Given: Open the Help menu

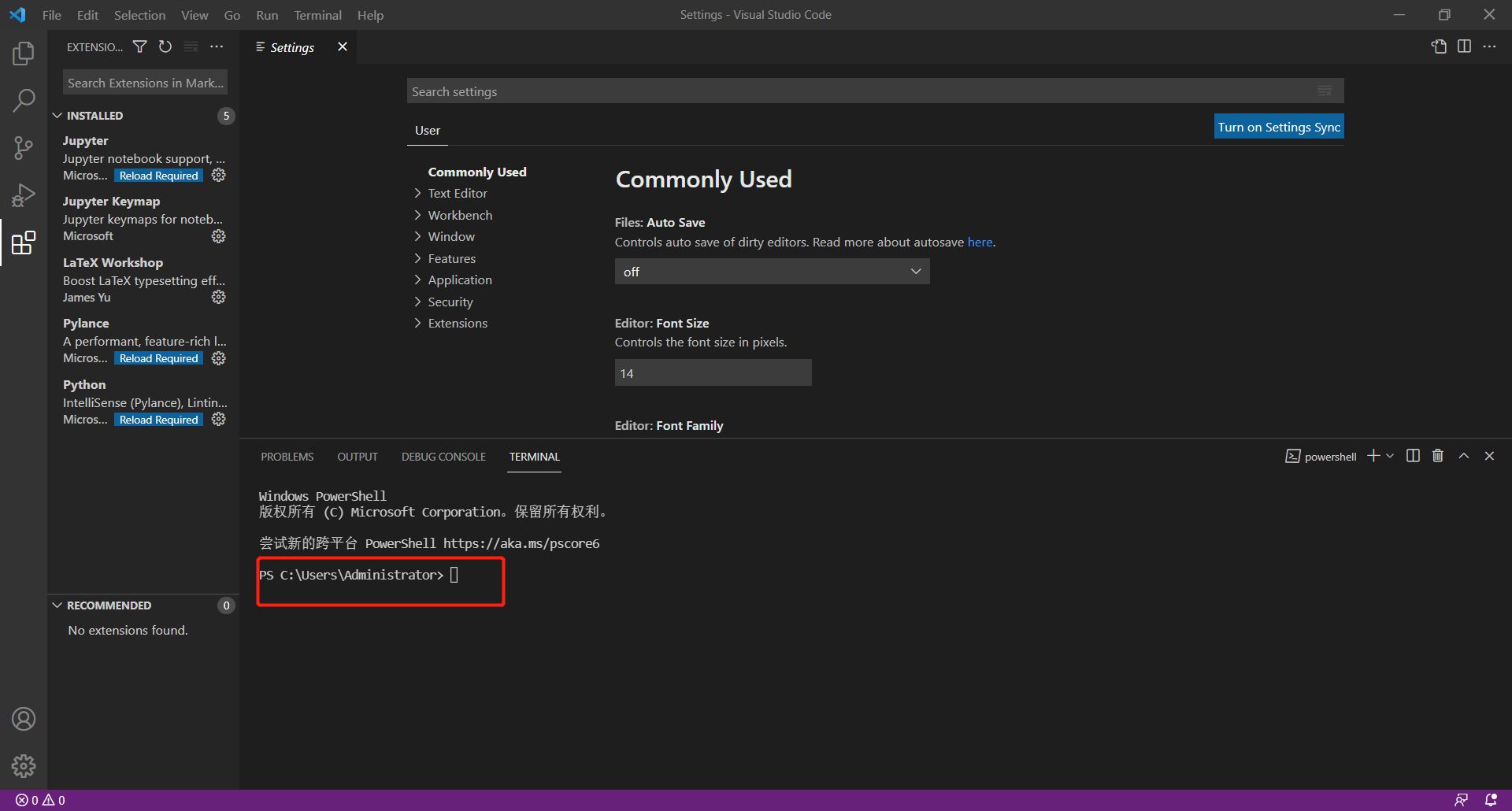Looking at the screenshot, I should (370, 15).
